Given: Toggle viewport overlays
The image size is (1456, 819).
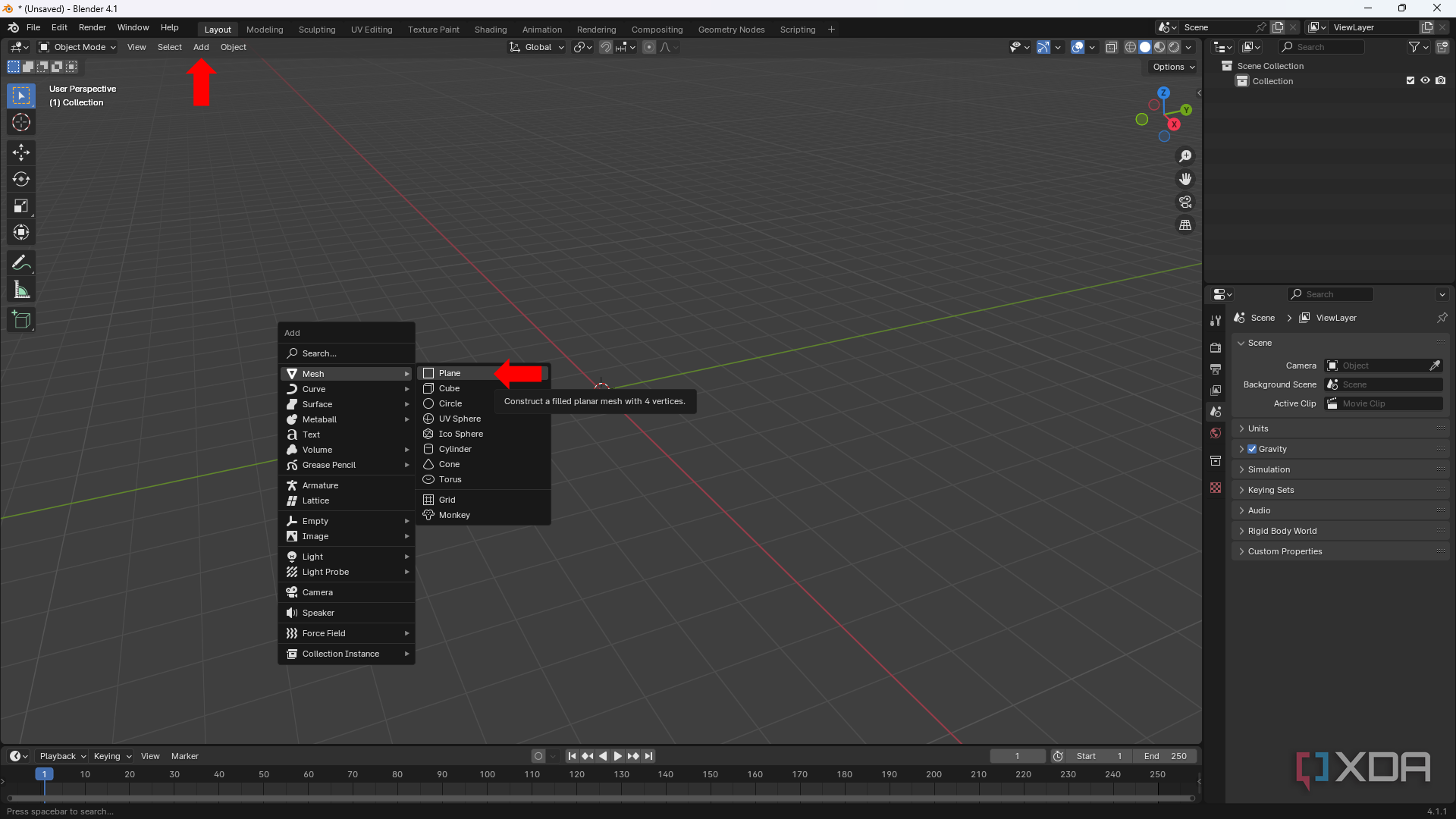Looking at the screenshot, I should click(1078, 46).
